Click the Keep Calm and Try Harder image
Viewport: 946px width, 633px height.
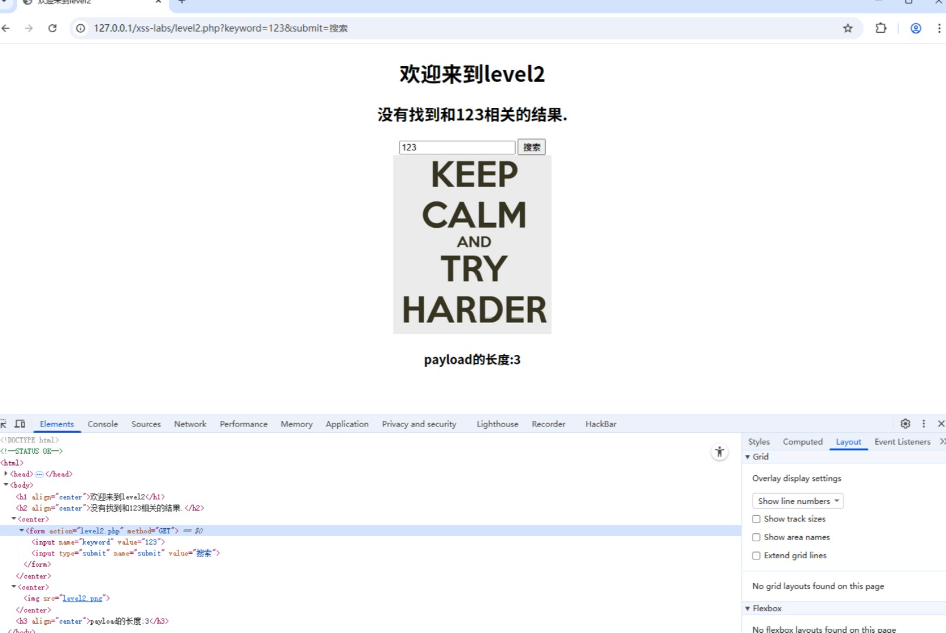pos(472,244)
